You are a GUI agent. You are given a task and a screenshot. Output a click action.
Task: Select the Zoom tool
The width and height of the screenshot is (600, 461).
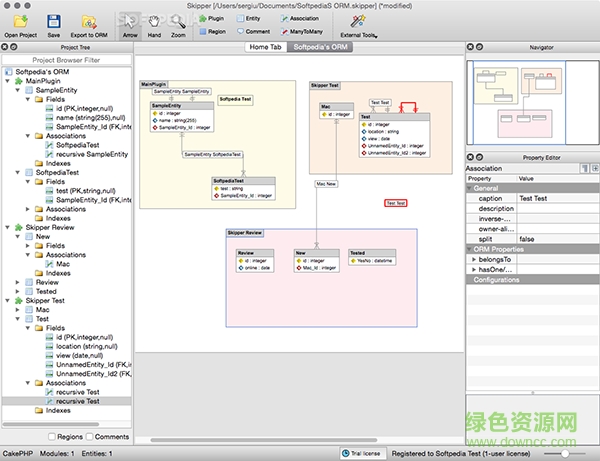[x=177, y=23]
